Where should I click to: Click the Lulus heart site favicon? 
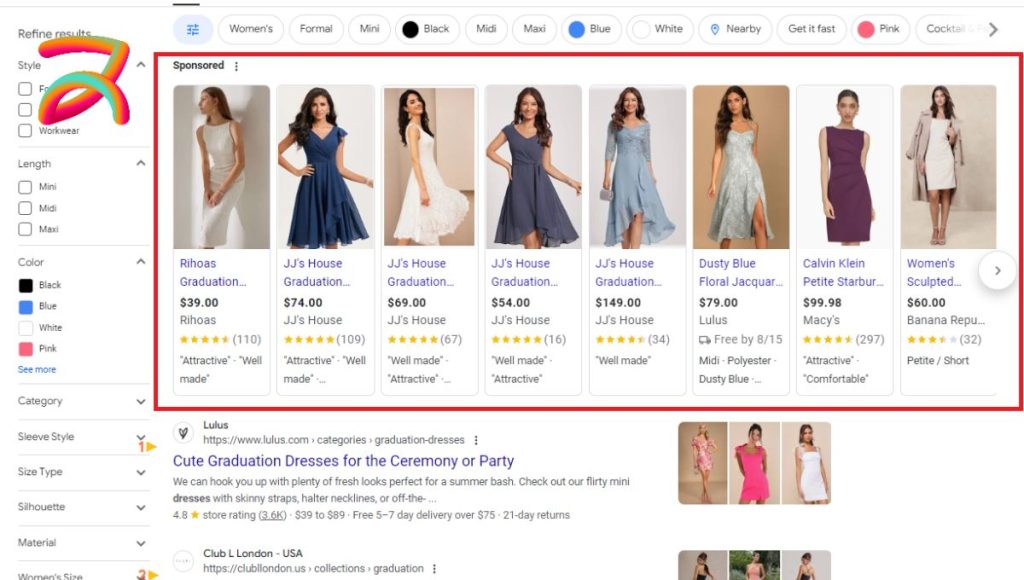click(x=184, y=432)
